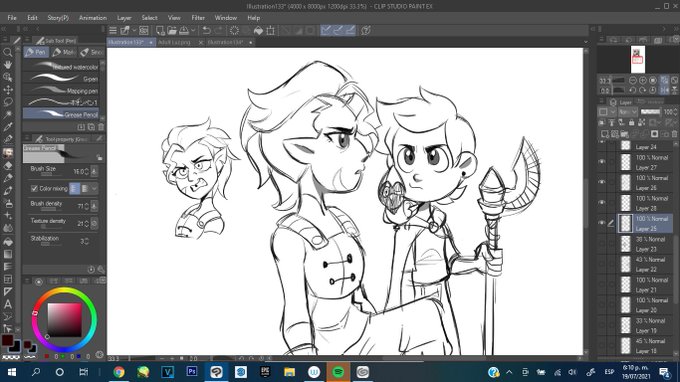
Task: Adjust layer opacity stepper arrows
Action: pos(675,112)
